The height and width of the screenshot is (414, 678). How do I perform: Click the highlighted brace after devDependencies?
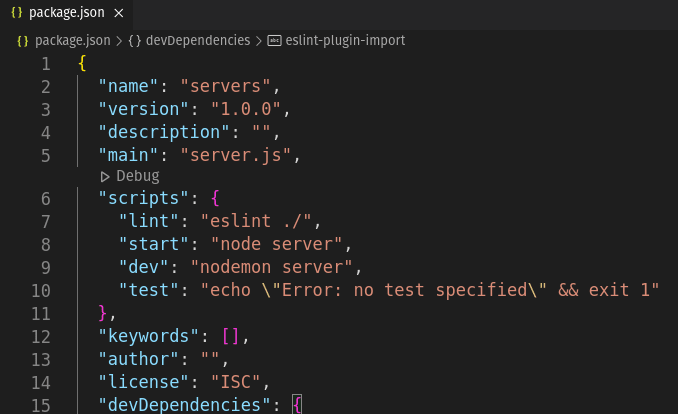tap(297, 404)
